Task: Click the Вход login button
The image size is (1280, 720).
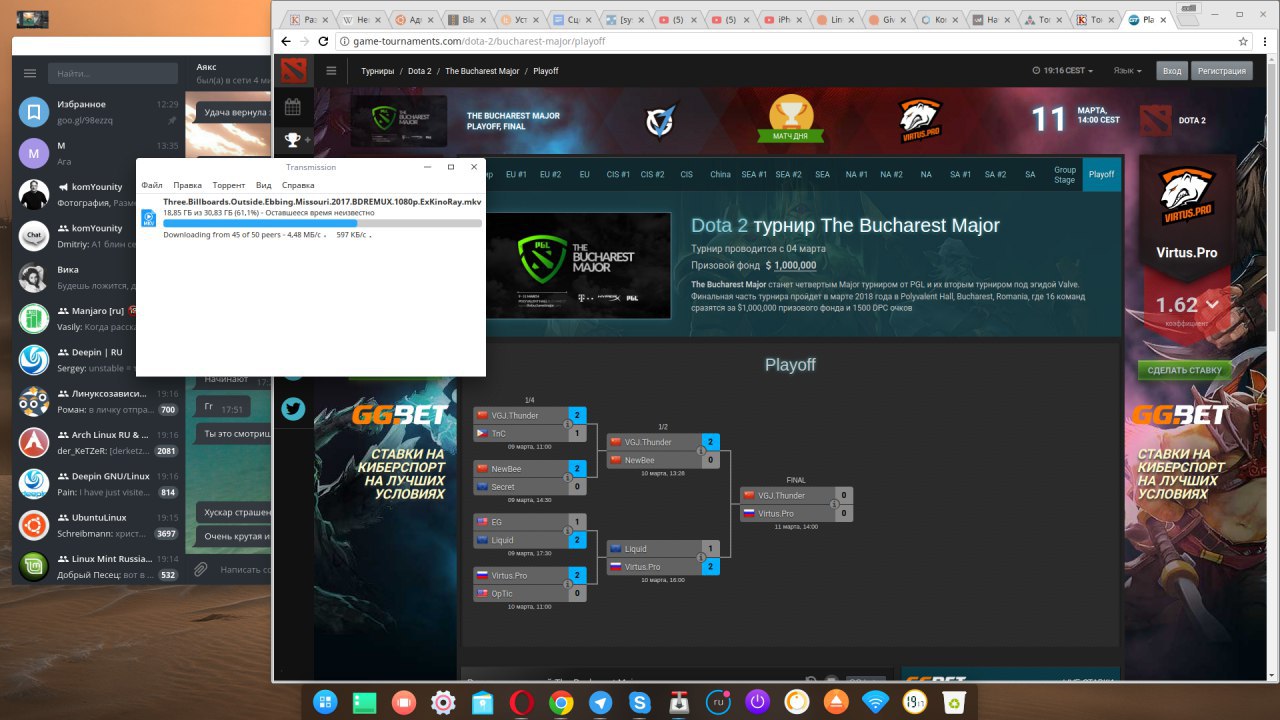Action: click(1171, 71)
